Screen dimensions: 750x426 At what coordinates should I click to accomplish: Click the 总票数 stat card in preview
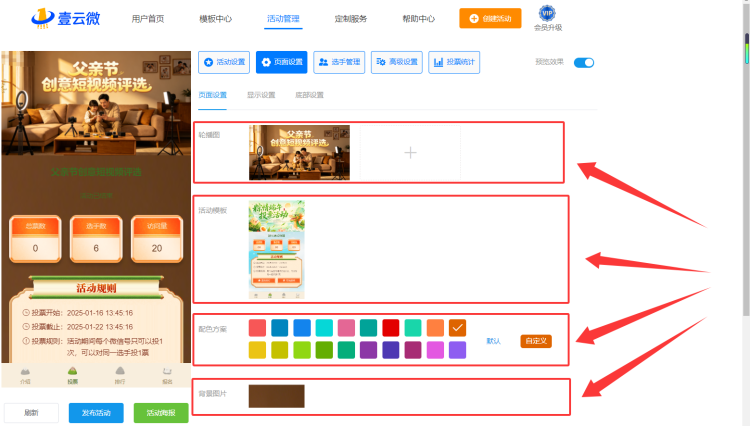tap(35, 239)
